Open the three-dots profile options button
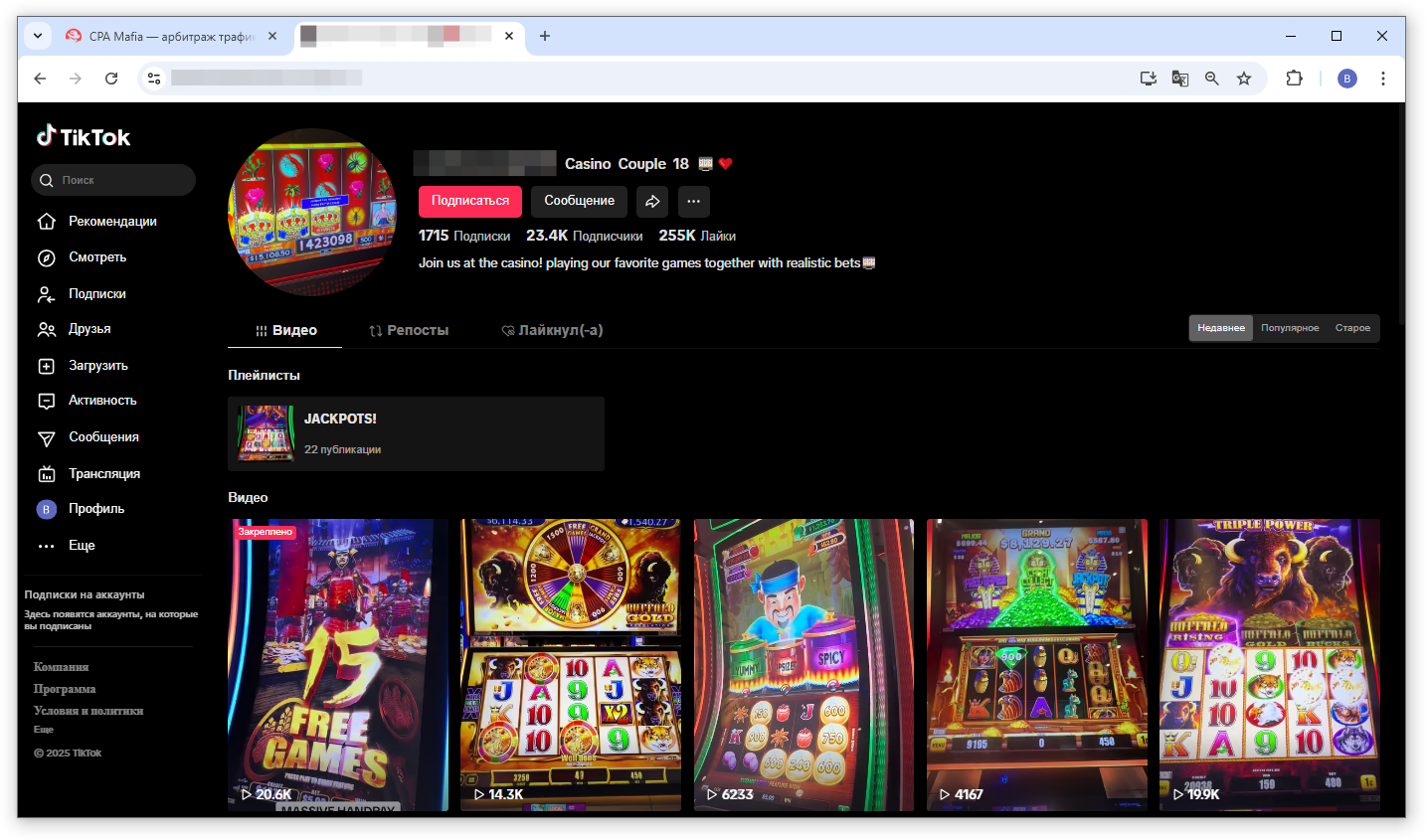This screenshot has height=840, width=1427. 693,202
